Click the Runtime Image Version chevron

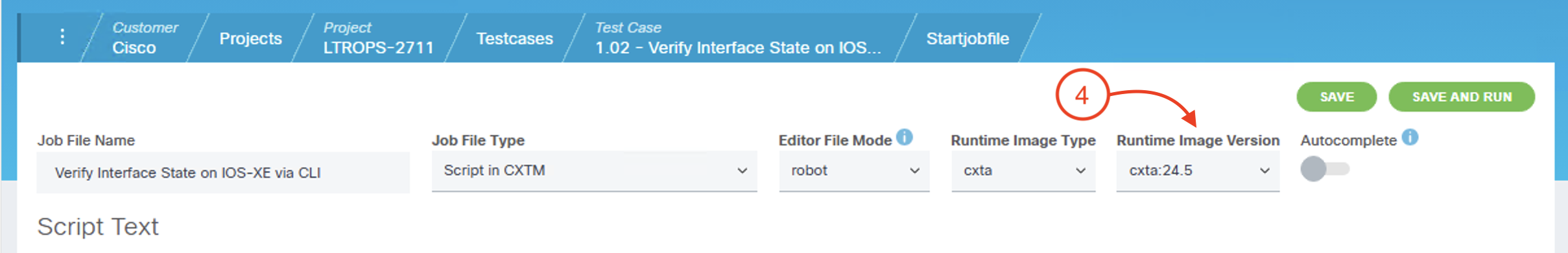(x=1265, y=171)
